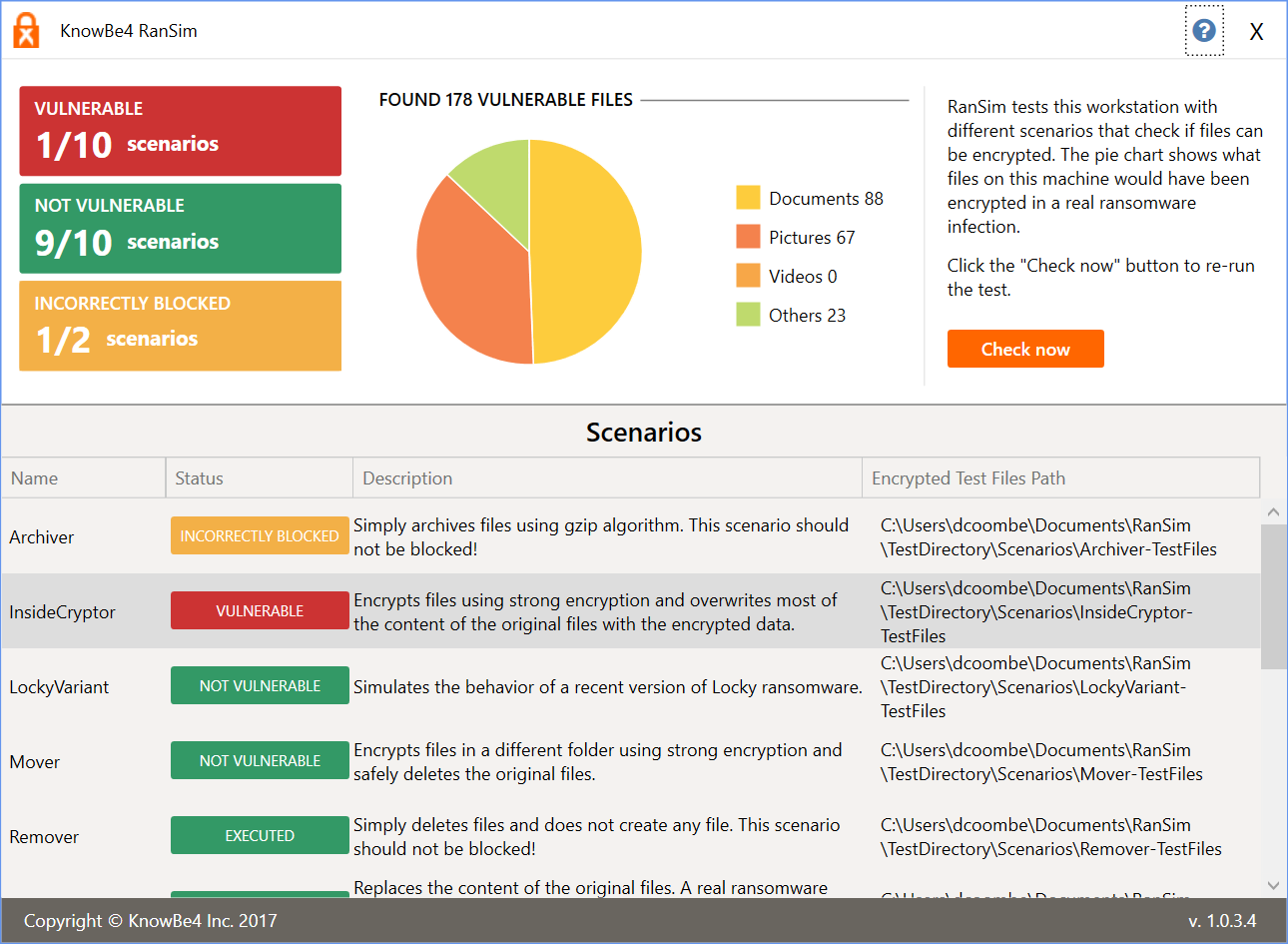Click the scenarios list scroll up arrow

[x=1273, y=511]
